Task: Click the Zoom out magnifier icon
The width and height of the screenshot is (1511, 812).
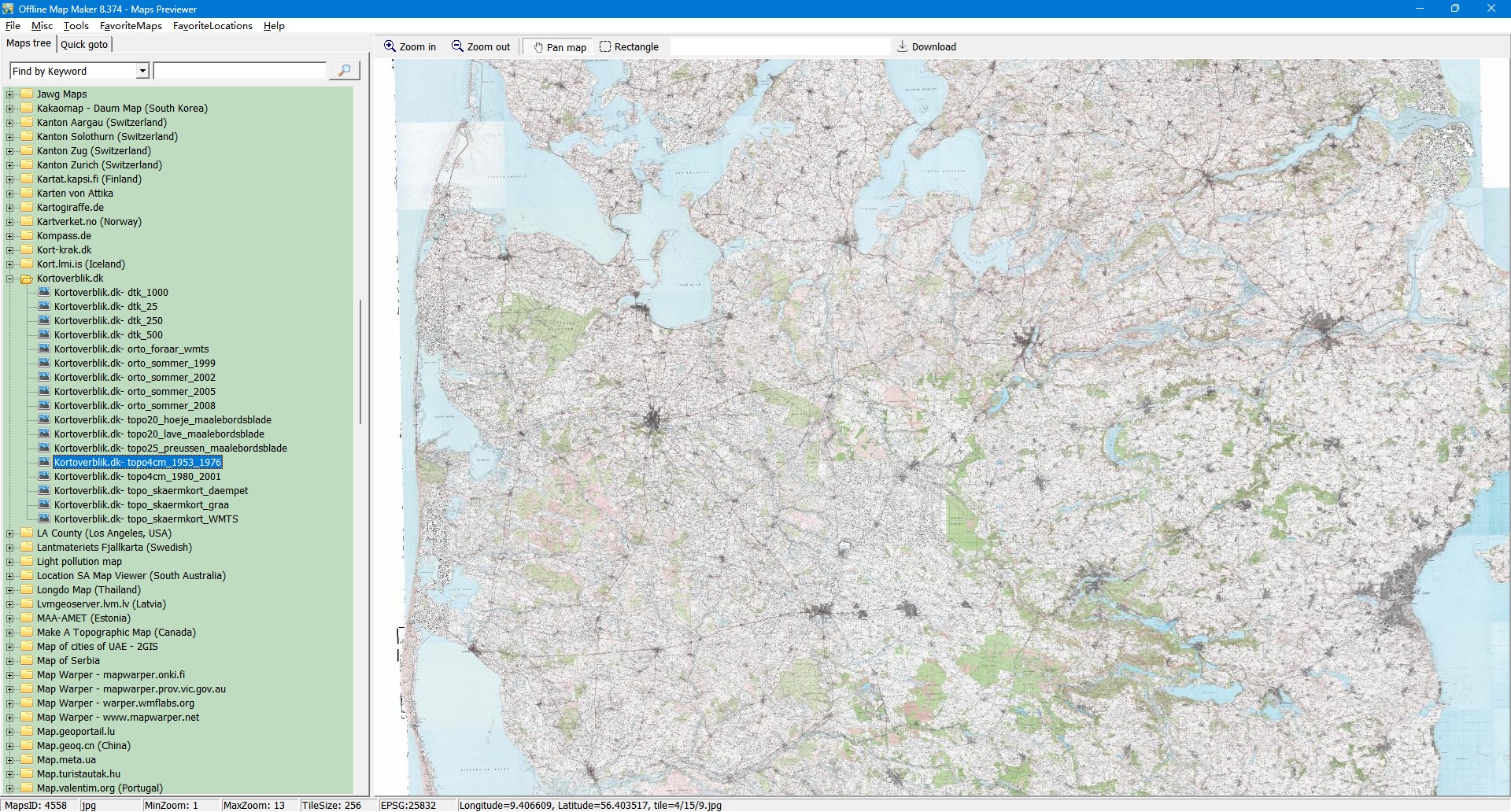Action: coord(457,46)
